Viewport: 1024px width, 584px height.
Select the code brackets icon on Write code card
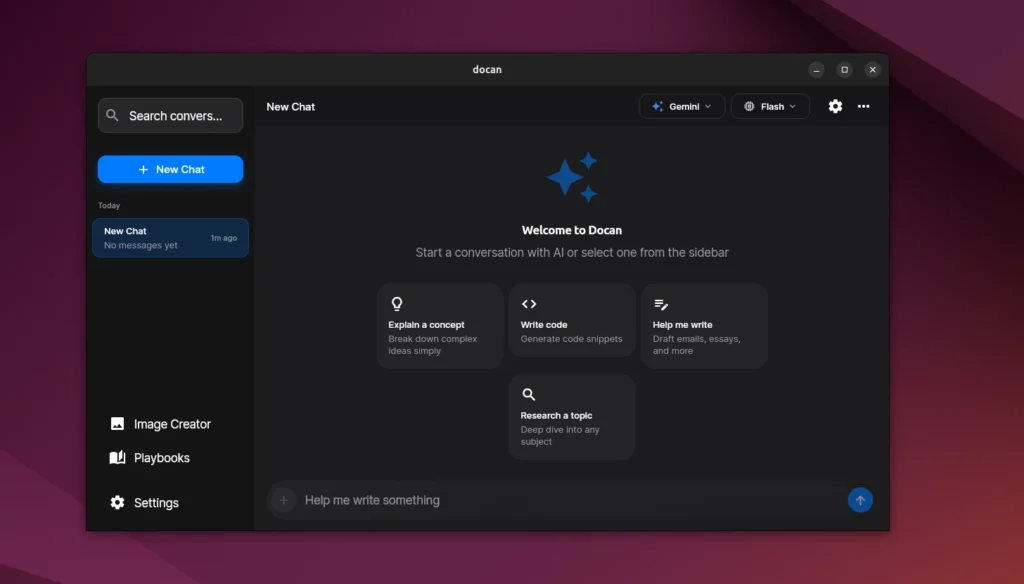pos(529,303)
